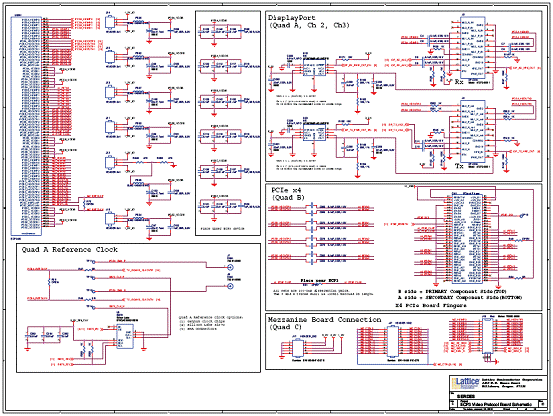
Task: Select the small Mezzanine power connector symbol
Action: (x=297, y=347)
